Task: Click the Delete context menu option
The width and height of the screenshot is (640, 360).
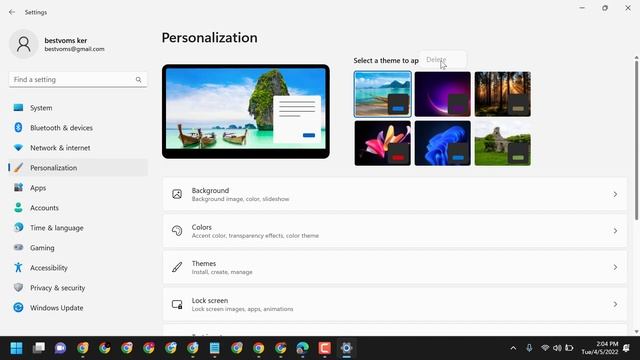Action: click(x=443, y=60)
